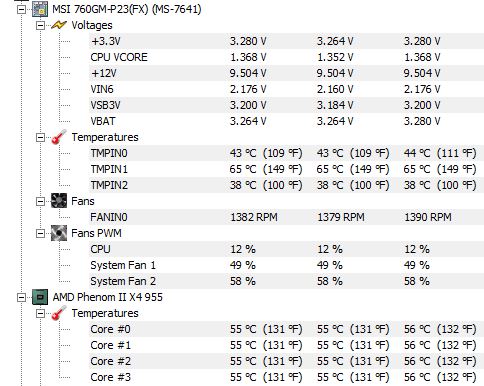This screenshot has width=484, height=386.
Task: Select the System Fan 2 row
Action: 286,281
